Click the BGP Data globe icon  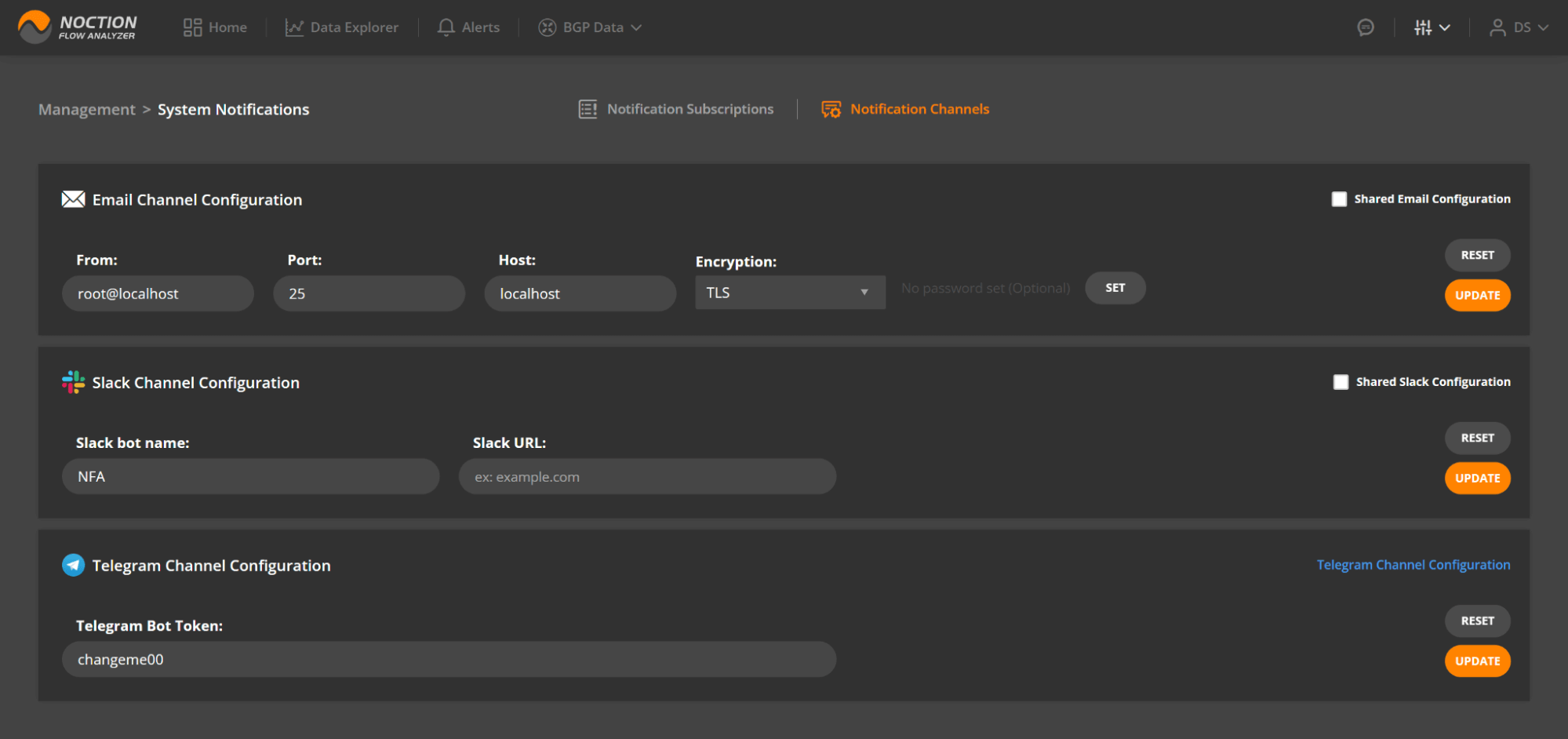point(548,27)
